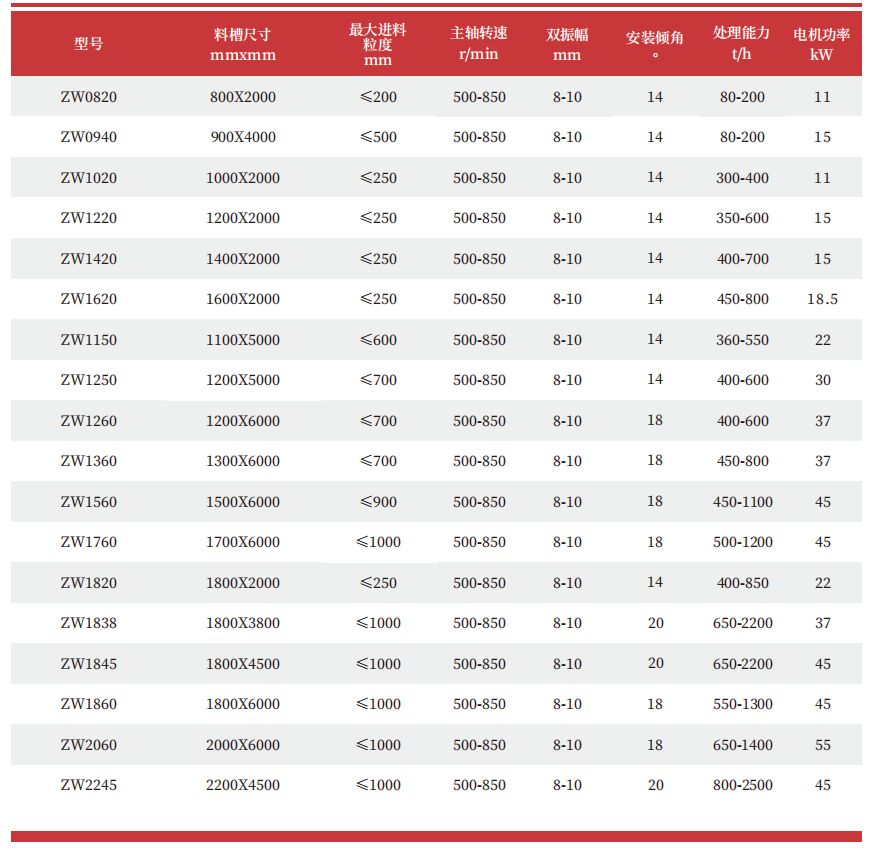
Task: Click the 最大进料粒度 header cell
Action: (x=378, y=44)
